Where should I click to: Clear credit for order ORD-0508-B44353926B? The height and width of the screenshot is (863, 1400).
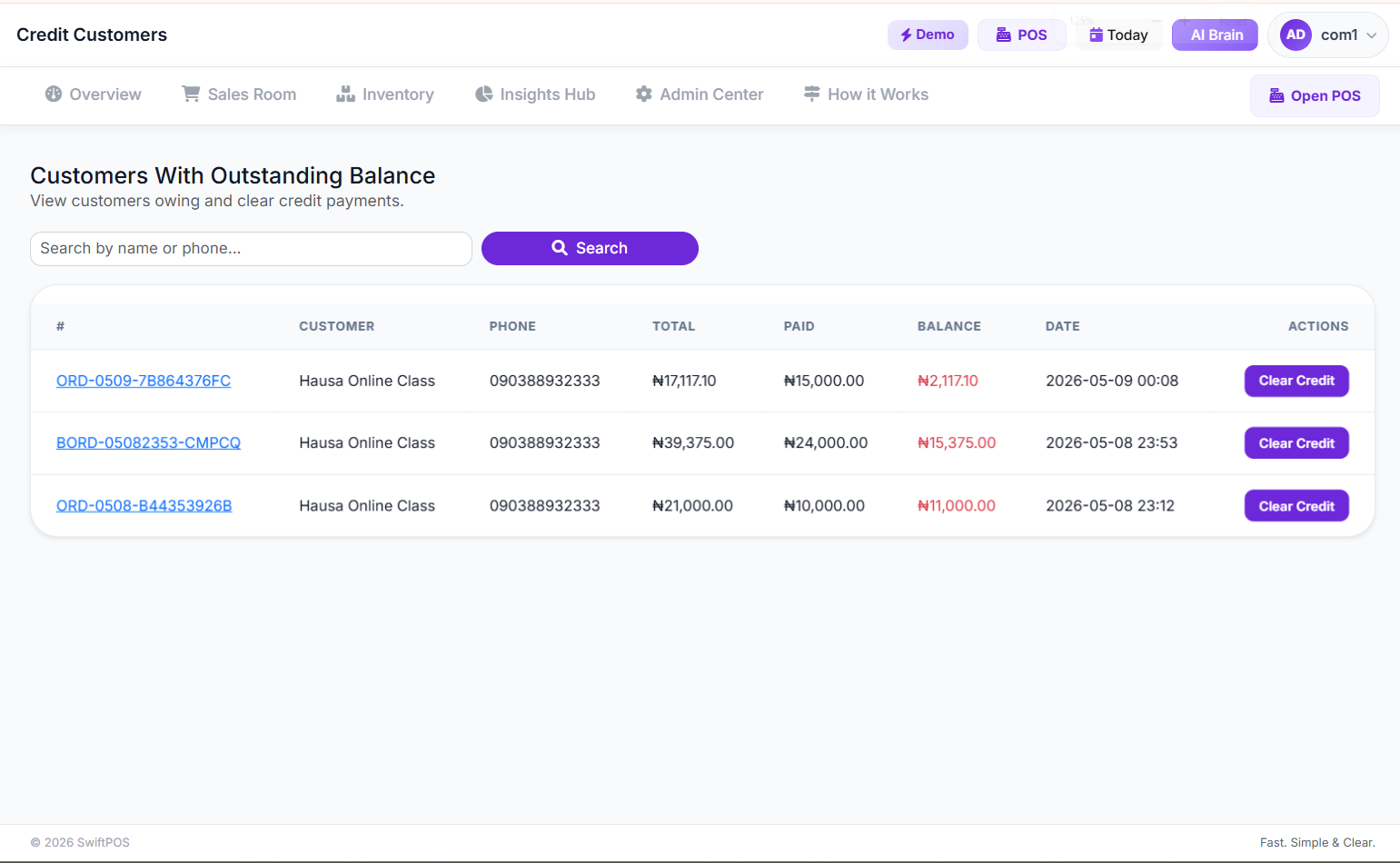1296,506
